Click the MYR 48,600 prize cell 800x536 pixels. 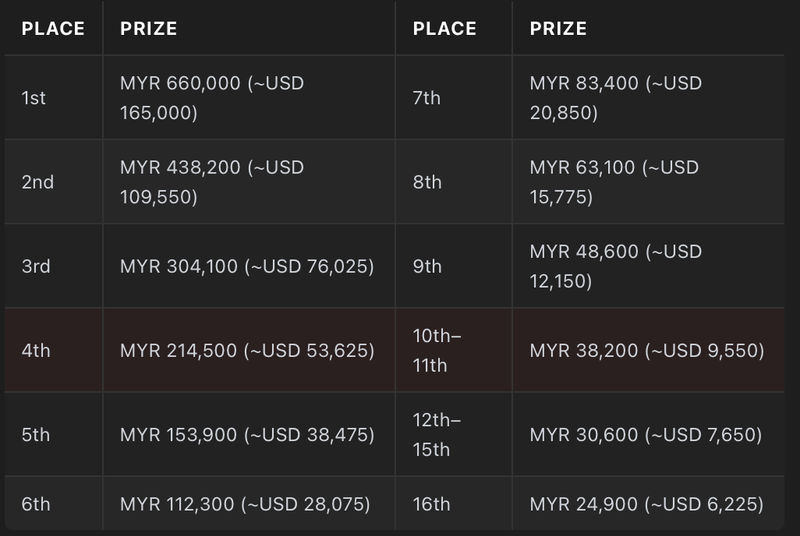pyautogui.click(x=648, y=266)
